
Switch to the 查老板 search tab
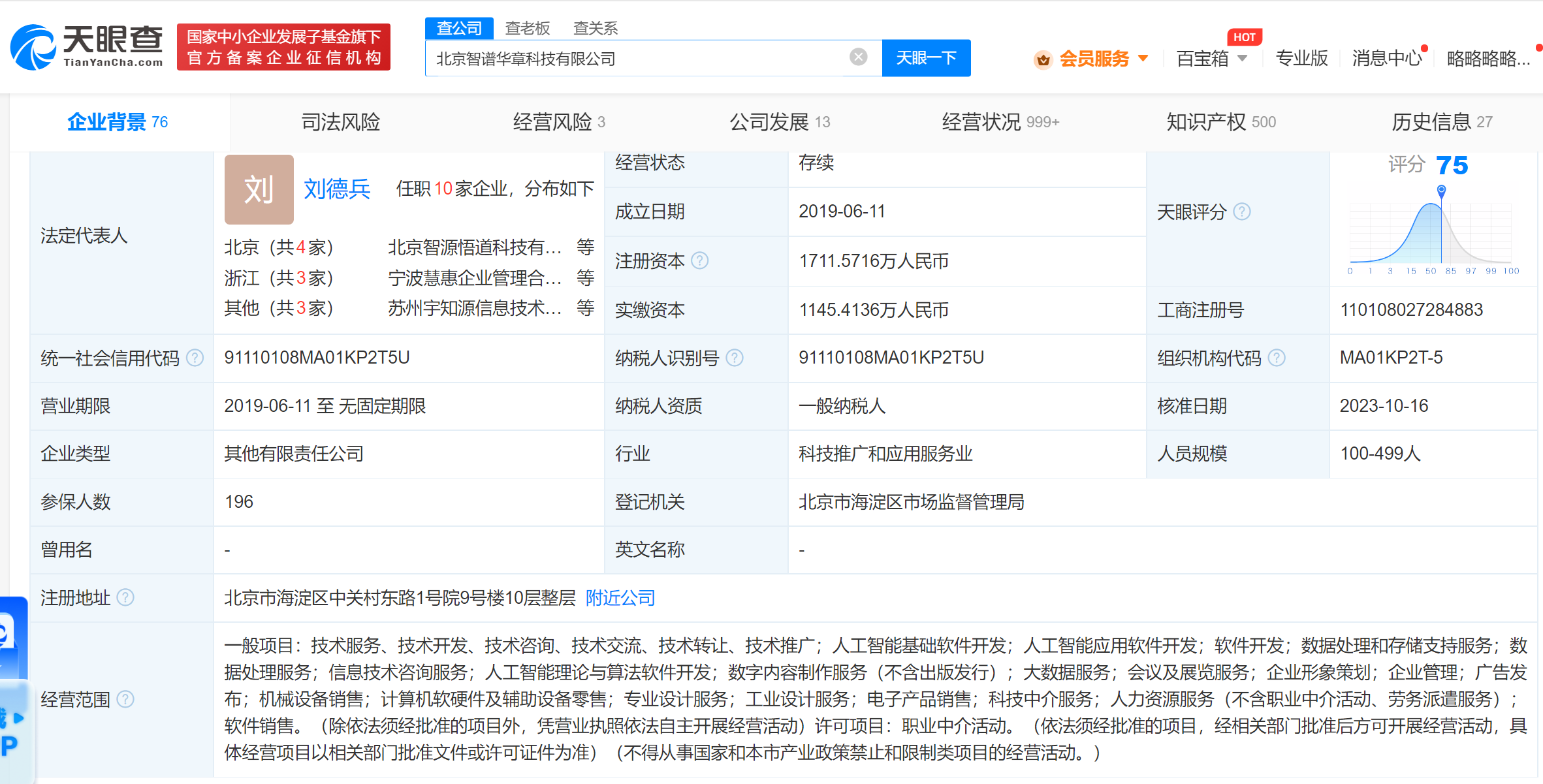[x=528, y=28]
